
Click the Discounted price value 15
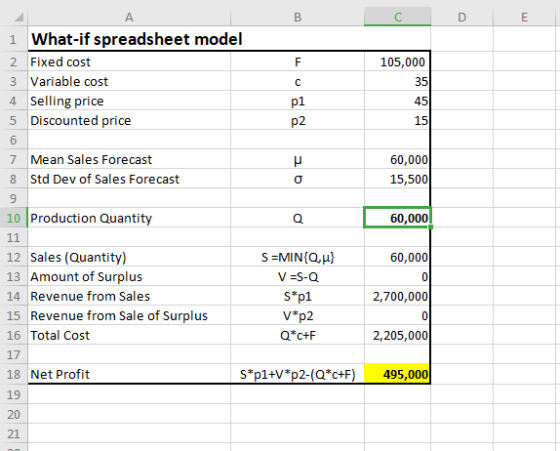tap(398, 120)
